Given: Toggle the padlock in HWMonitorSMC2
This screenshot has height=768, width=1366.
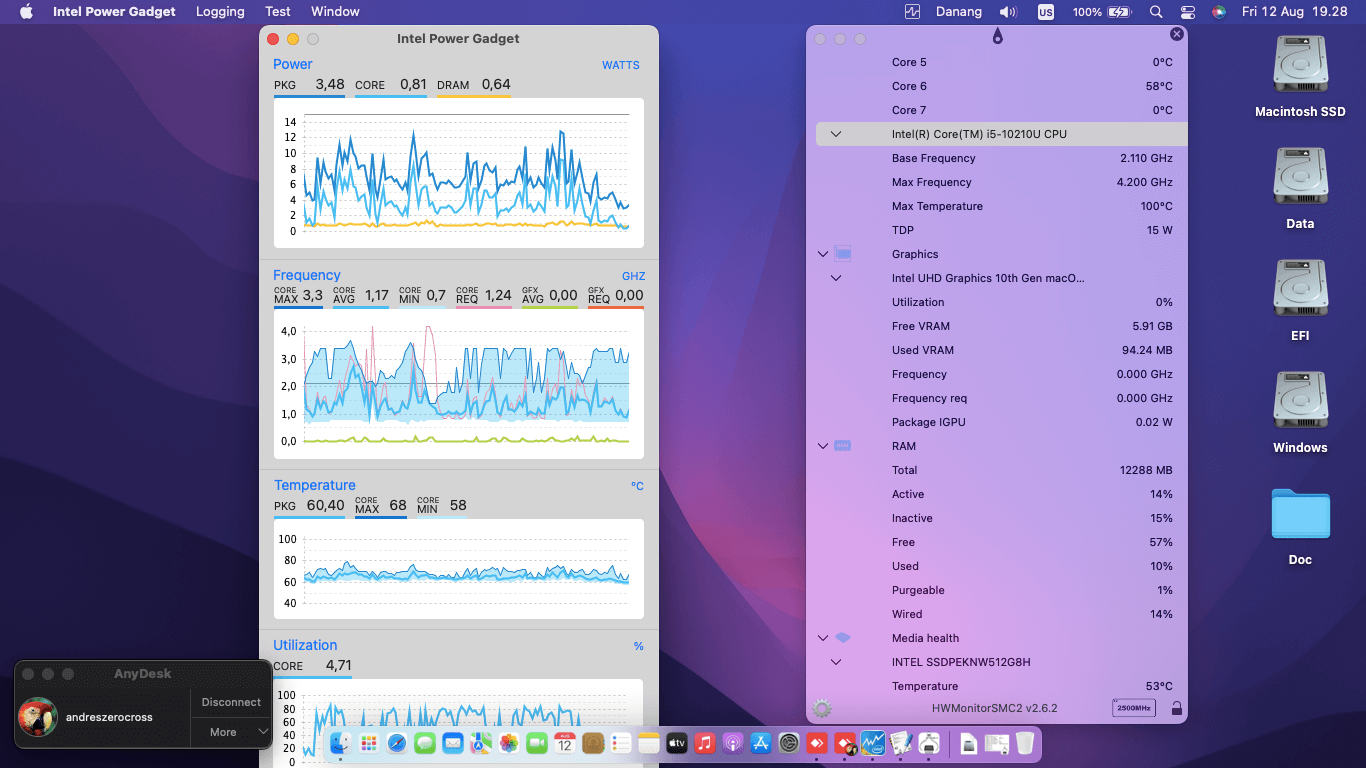Looking at the screenshot, I should 1176,709.
